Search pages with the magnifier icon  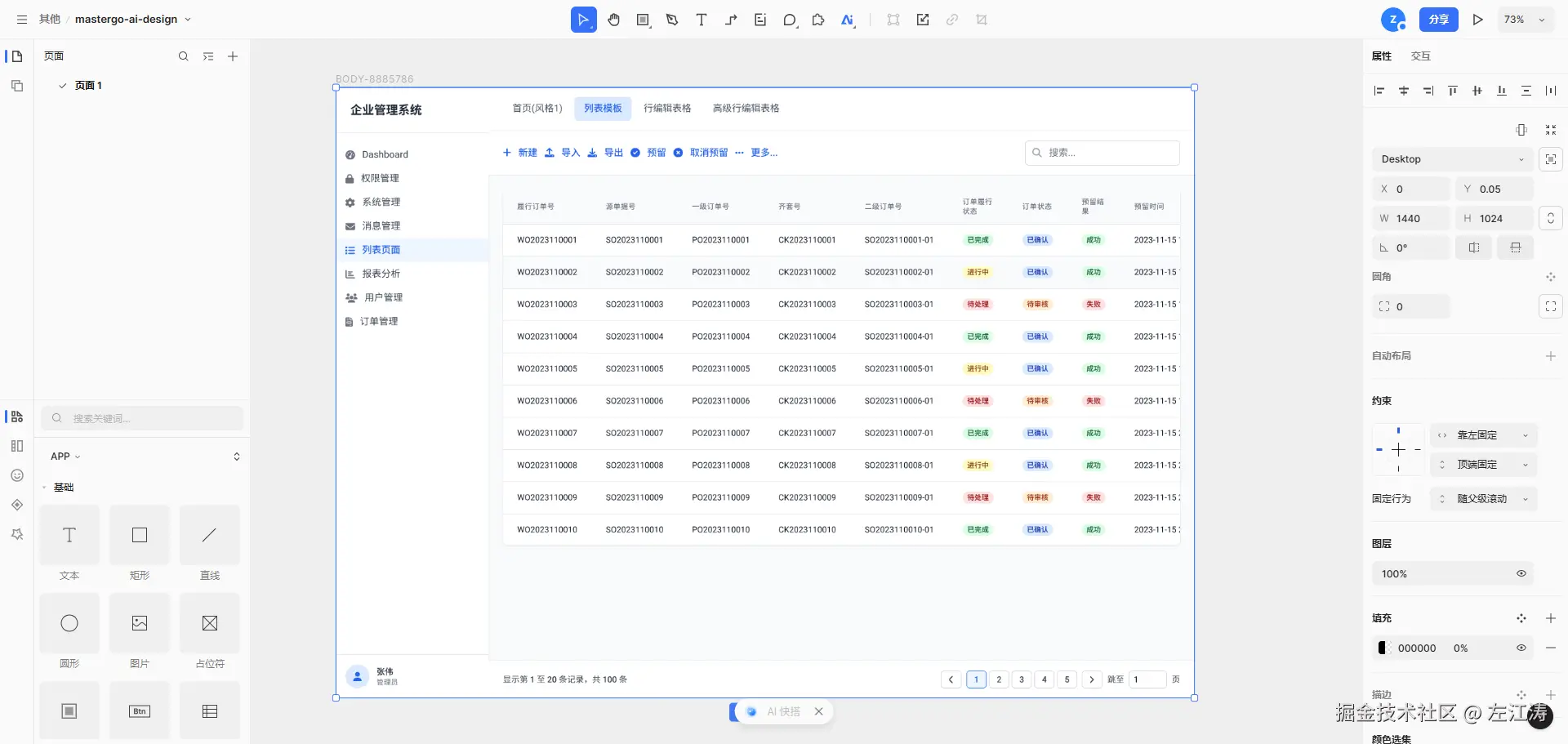[x=184, y=56]
